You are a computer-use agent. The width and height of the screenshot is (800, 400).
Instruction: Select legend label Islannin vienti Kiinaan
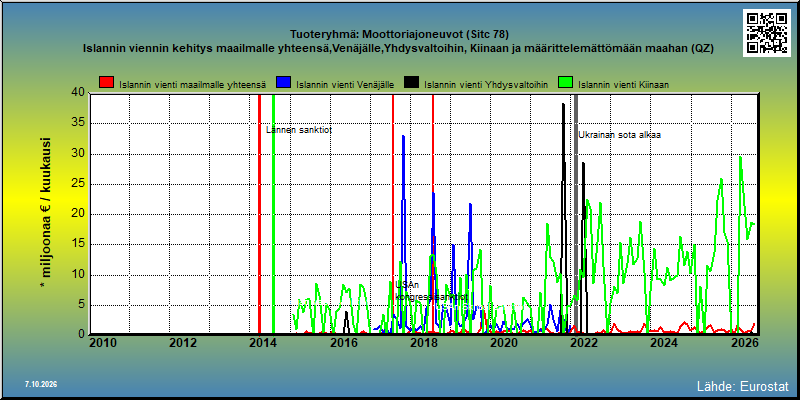[x=623, y=85]
